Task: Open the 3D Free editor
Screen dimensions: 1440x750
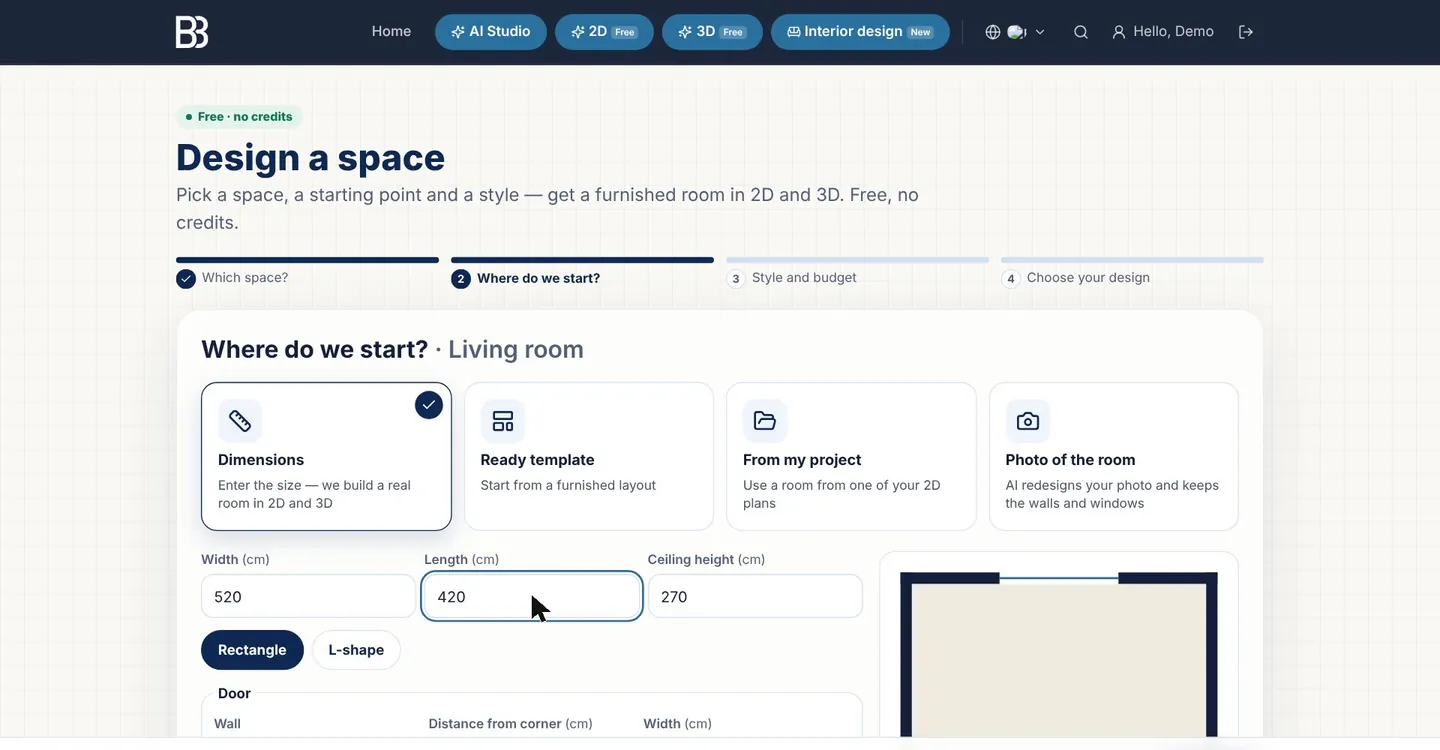Action: [x=712, y=32]
